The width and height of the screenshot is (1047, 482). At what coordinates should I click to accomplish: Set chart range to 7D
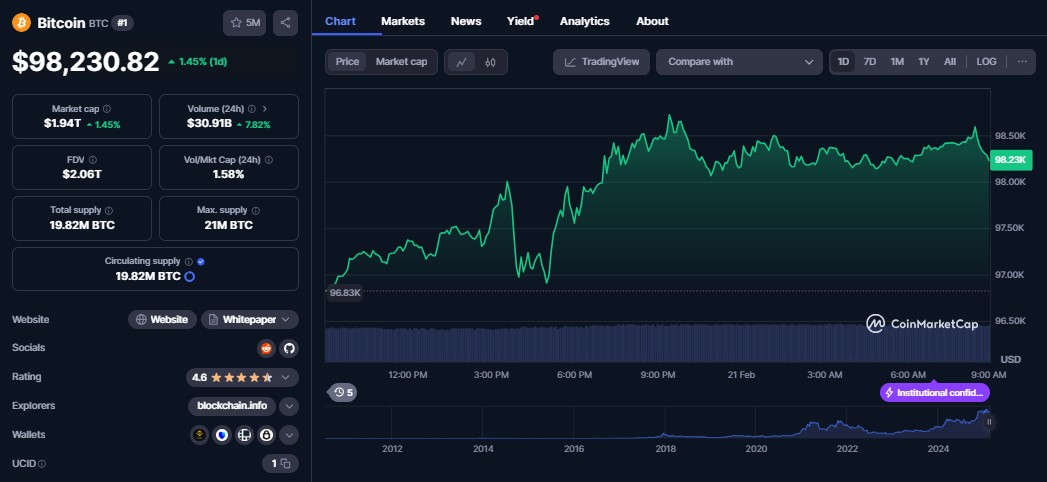(869, 61)
